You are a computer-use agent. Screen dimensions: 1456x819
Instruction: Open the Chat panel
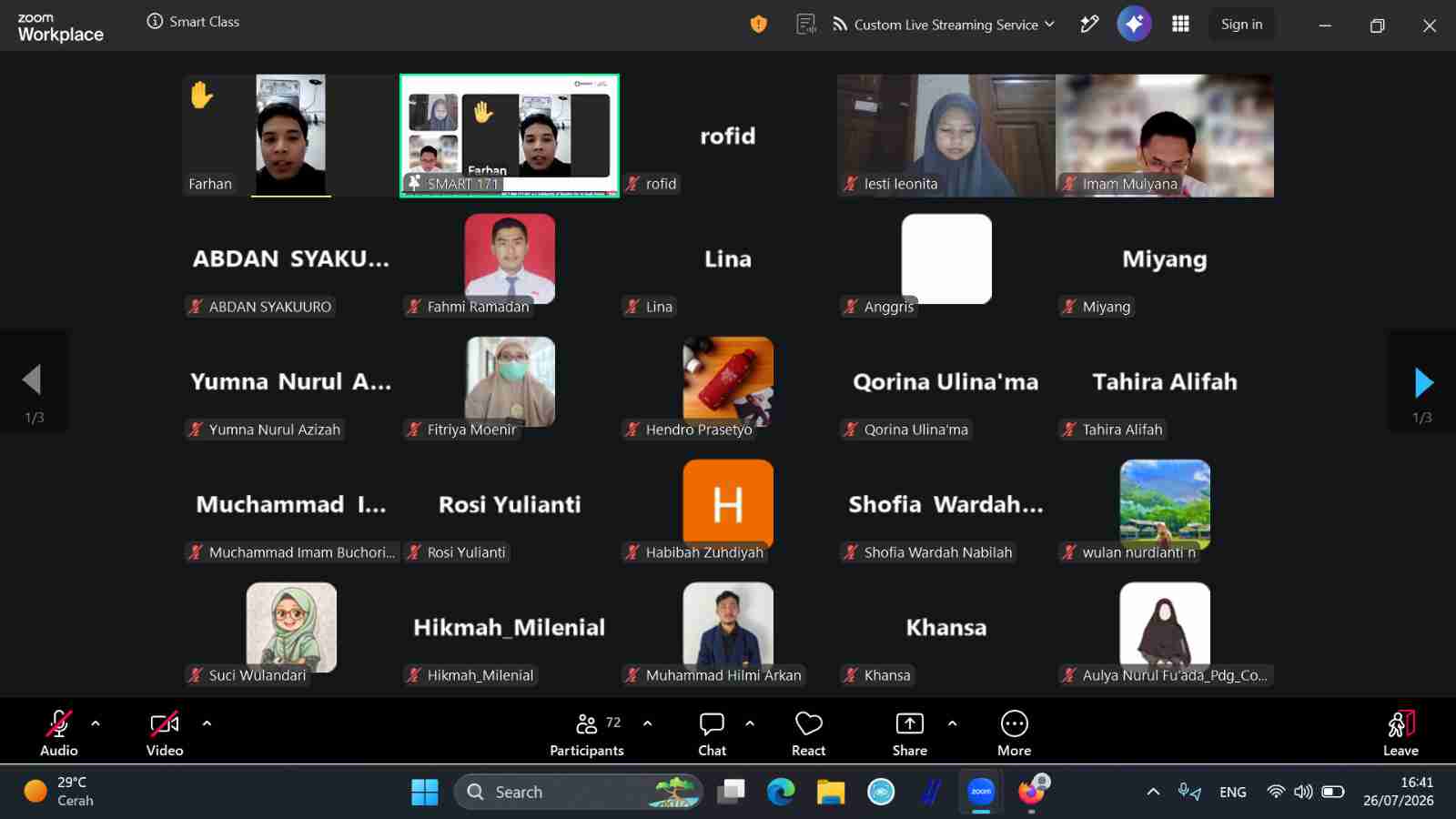click(x=712, y=733)
